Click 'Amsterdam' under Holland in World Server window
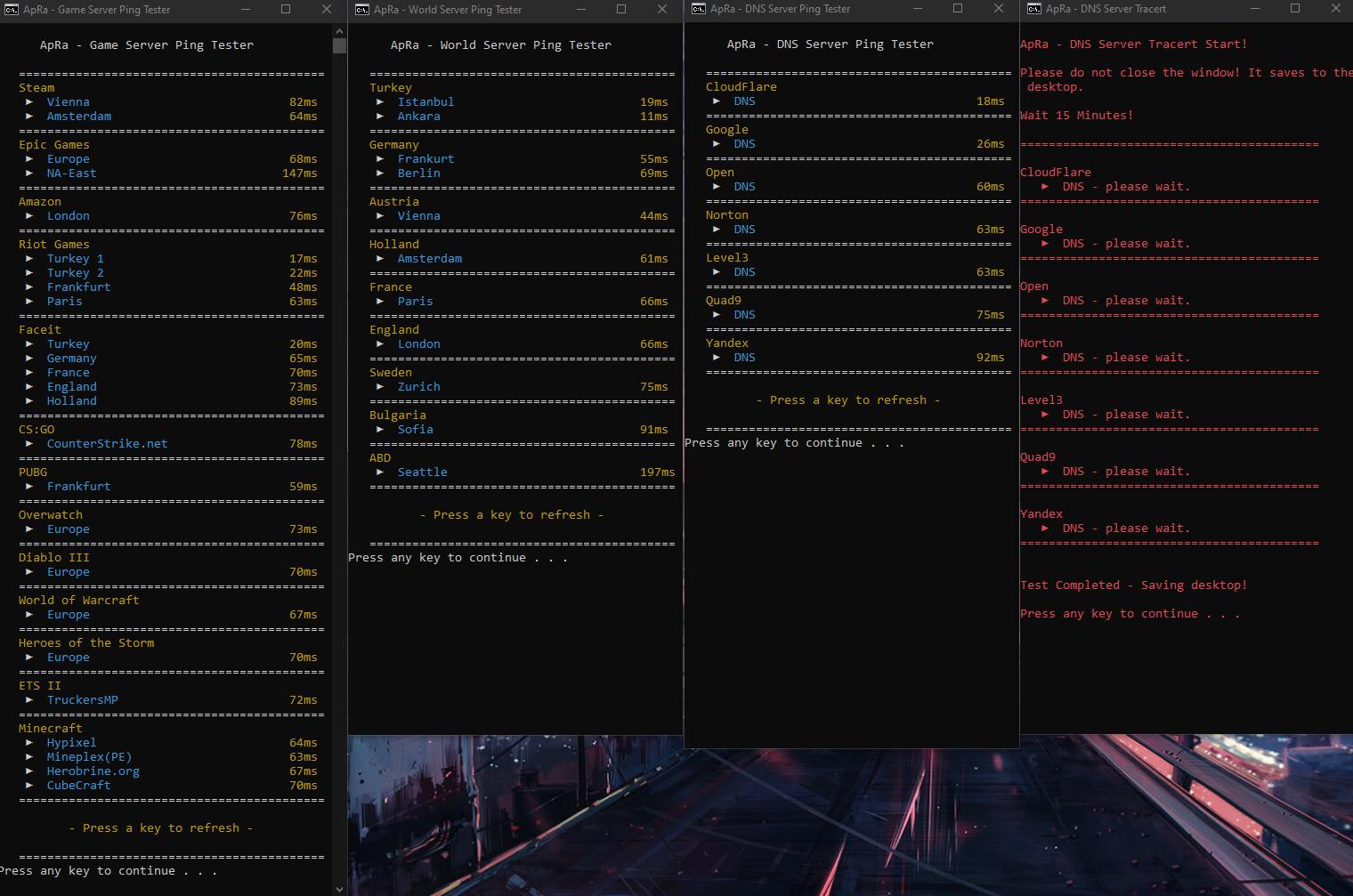Image resolution: width=1353 pixels, height=896 pixels. coord(430,259)
